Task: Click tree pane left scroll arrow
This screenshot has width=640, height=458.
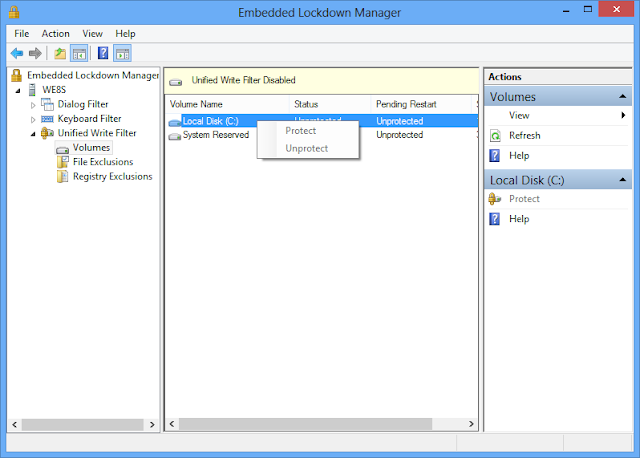Action: coord(14,425)
